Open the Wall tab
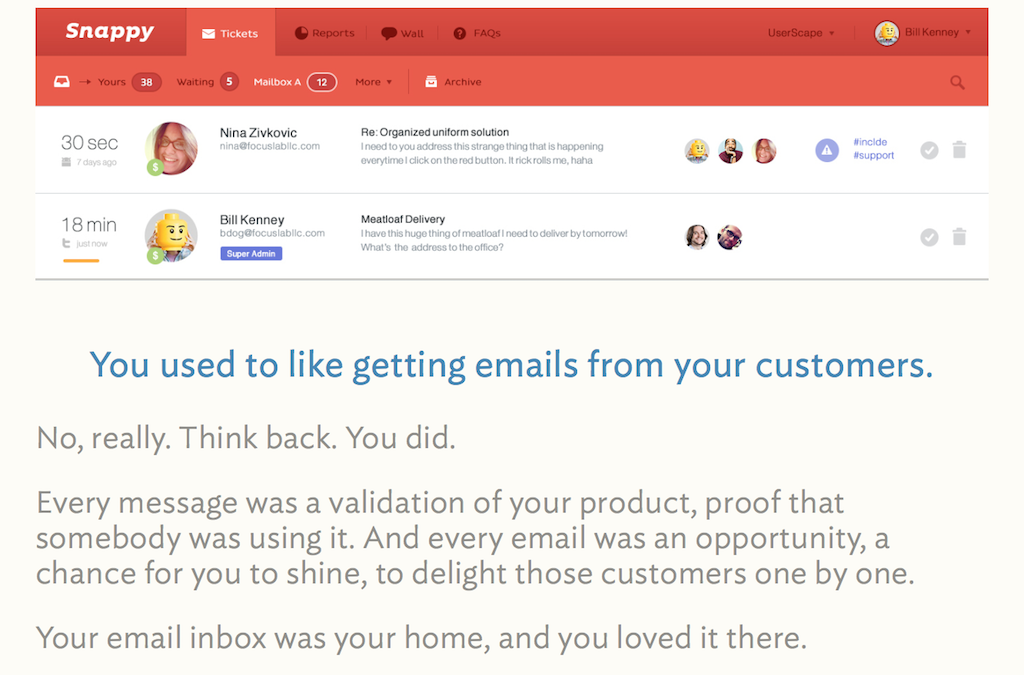This screenshot has height=675, width=1024. click(x=402, y=33)
